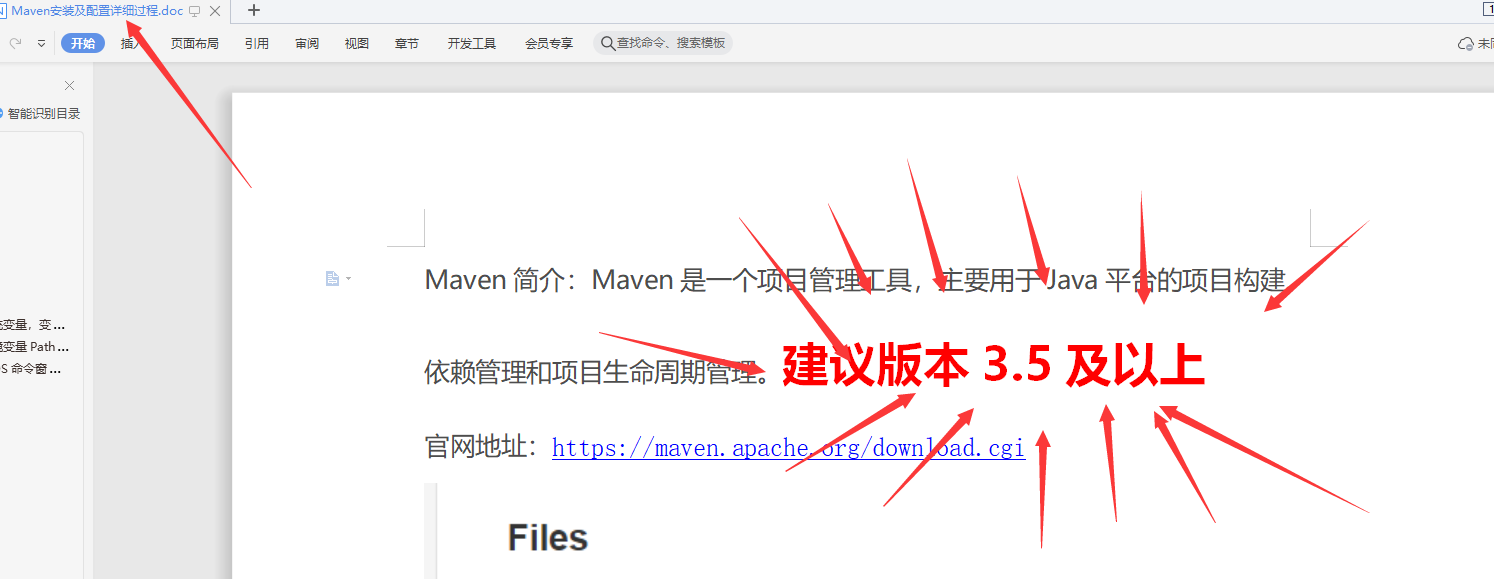This screenshot has width=1494, height=579.
Task: Select the outline entry ending with 变量 Path…
Action: point(34,347)
